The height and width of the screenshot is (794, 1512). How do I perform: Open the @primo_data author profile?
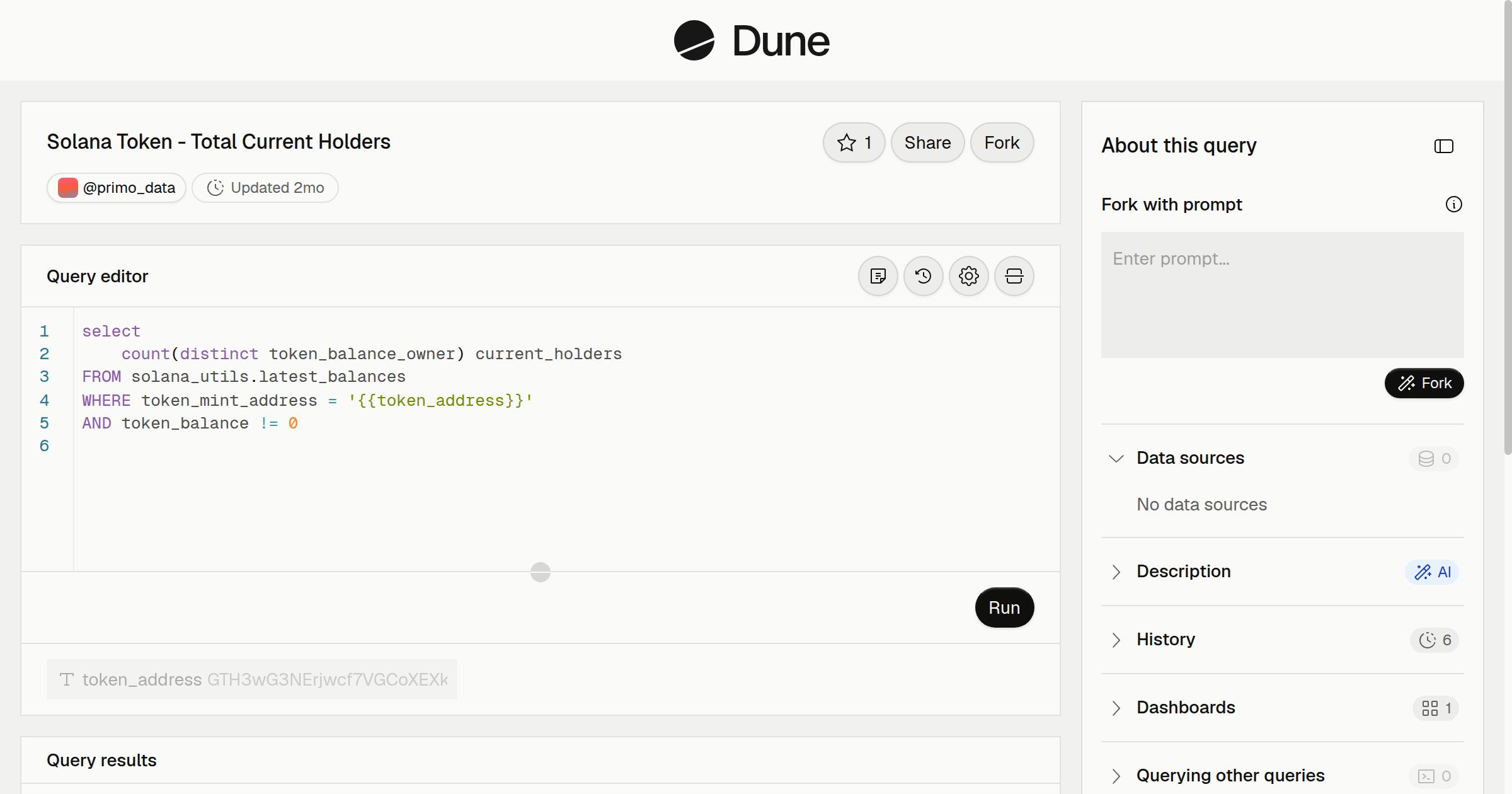pyautogui.click(x=117, y=188)
